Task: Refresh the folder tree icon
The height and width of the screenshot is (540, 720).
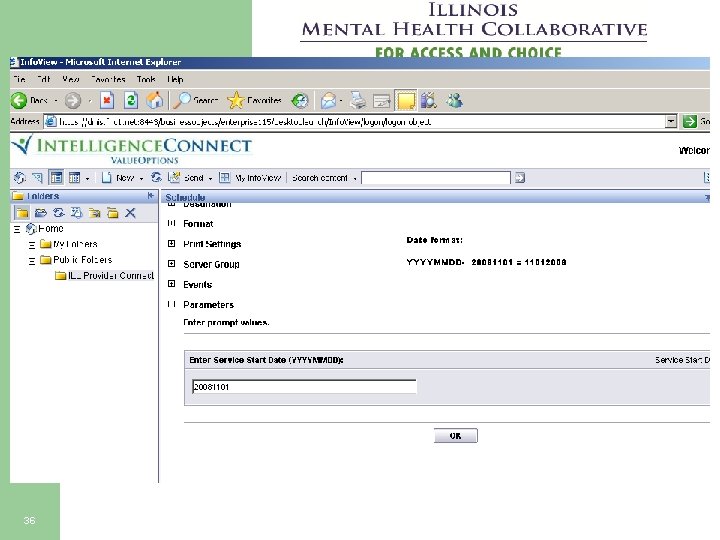Action: point(58,213)
